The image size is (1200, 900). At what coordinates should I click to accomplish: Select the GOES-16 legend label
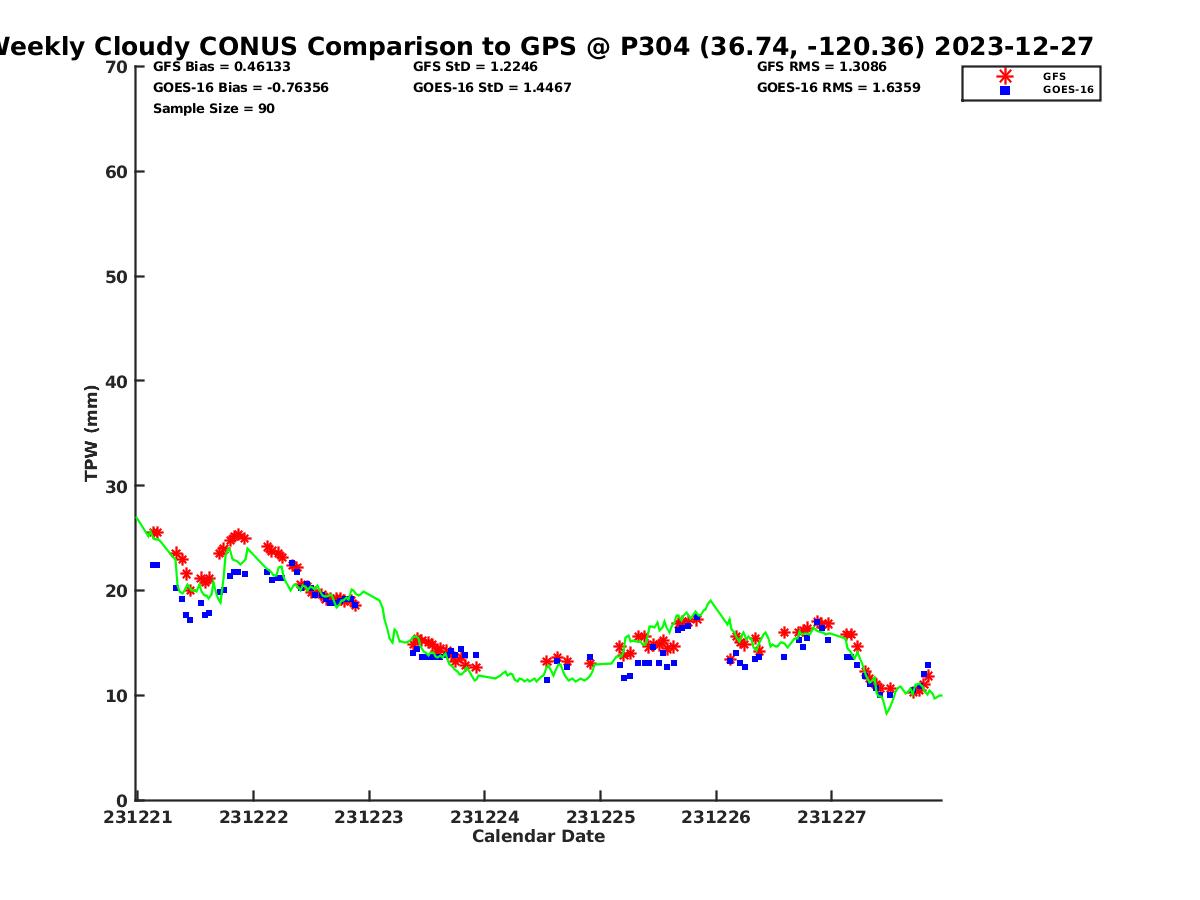pyautogui.click(x=1068, y=90)
